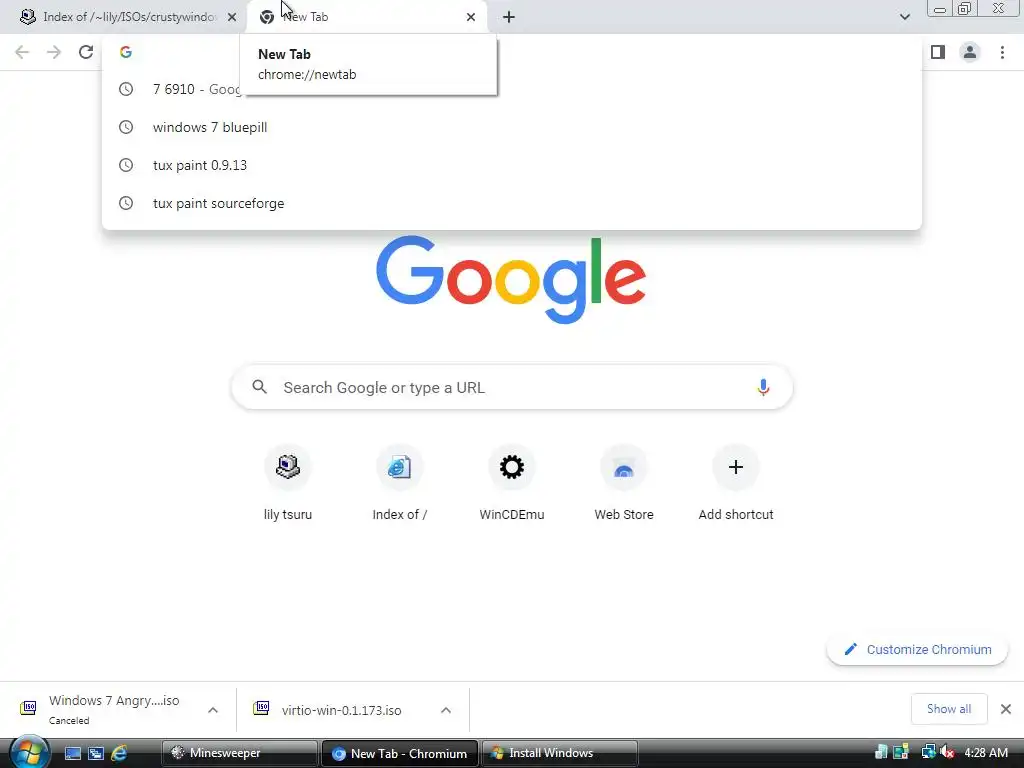This screenshot has width=1024, height=768.
Task: Click the Add shortcut plus tile
Action: click(736, 484)
